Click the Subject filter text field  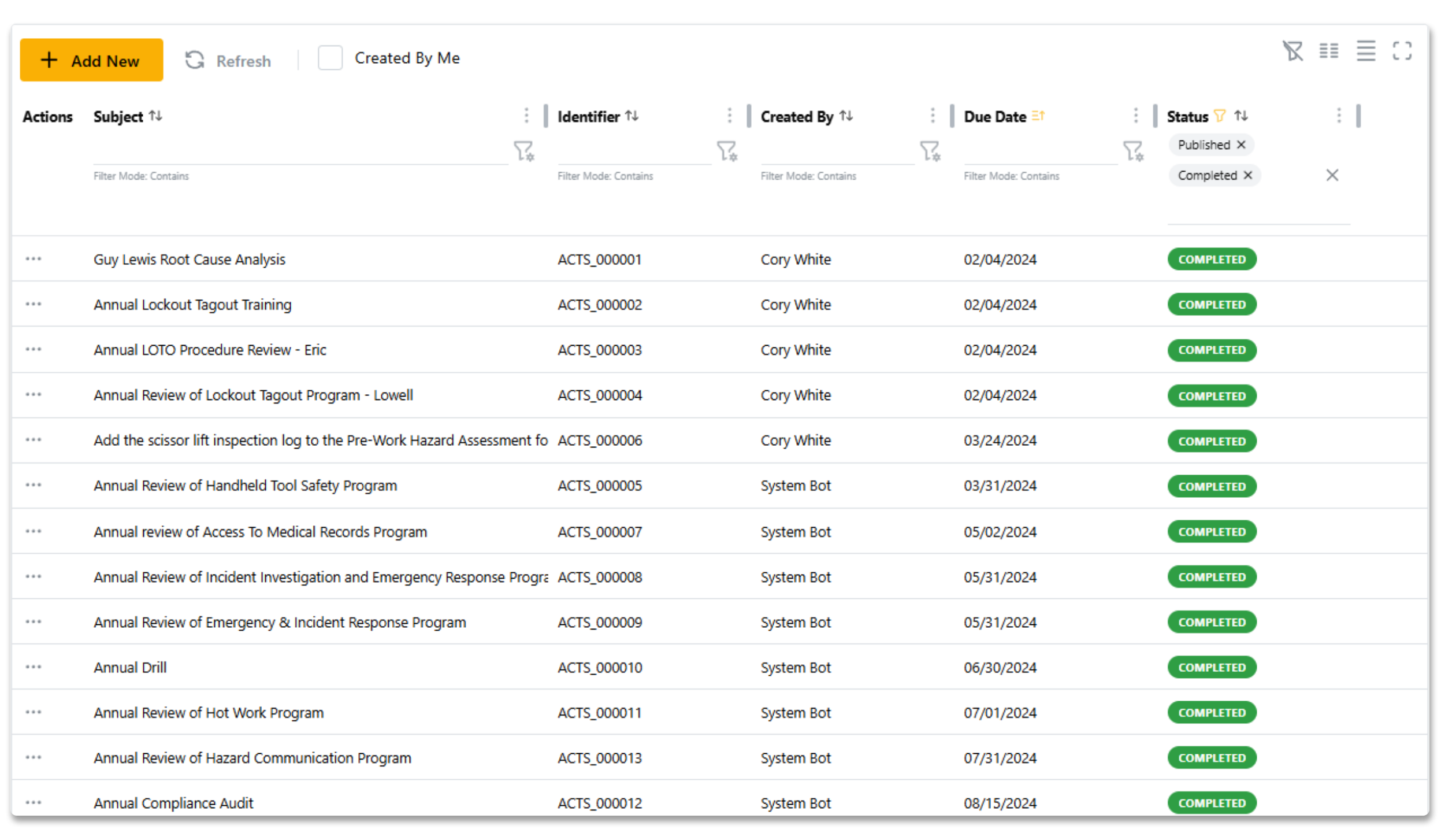click(300, 153)
